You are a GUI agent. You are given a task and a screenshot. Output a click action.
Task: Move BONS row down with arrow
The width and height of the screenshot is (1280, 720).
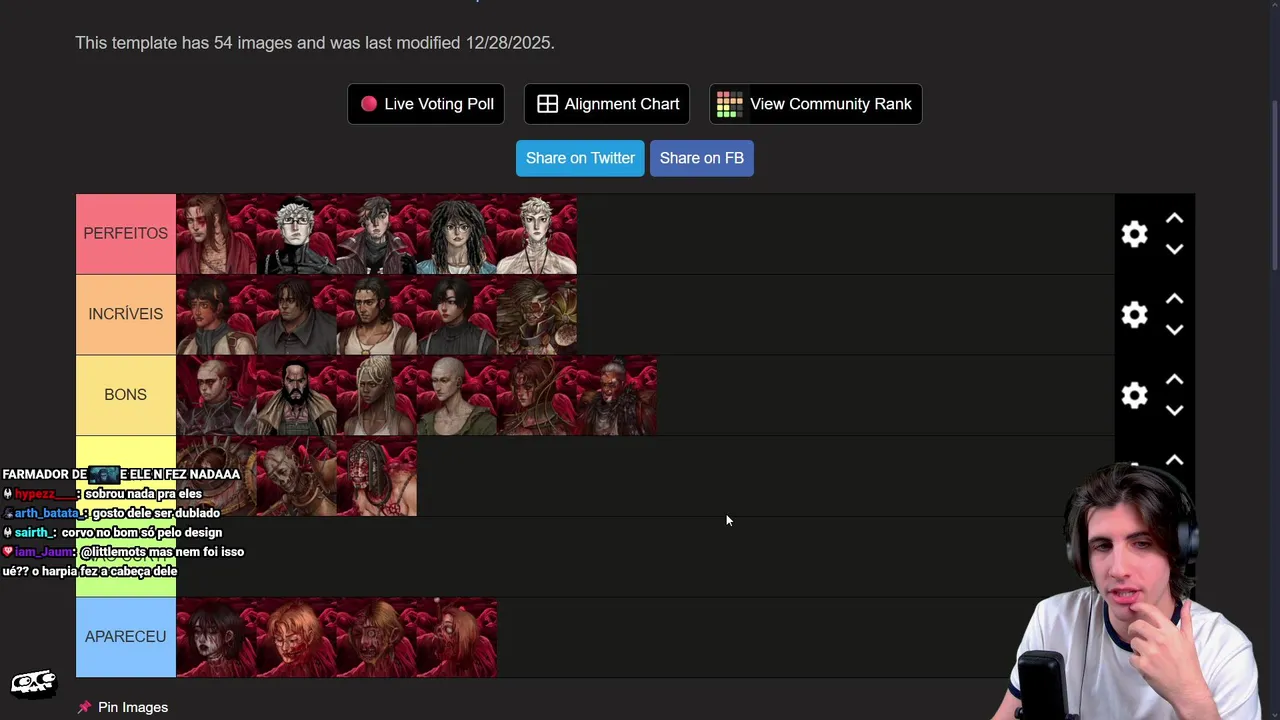(x=1175, y=411)
